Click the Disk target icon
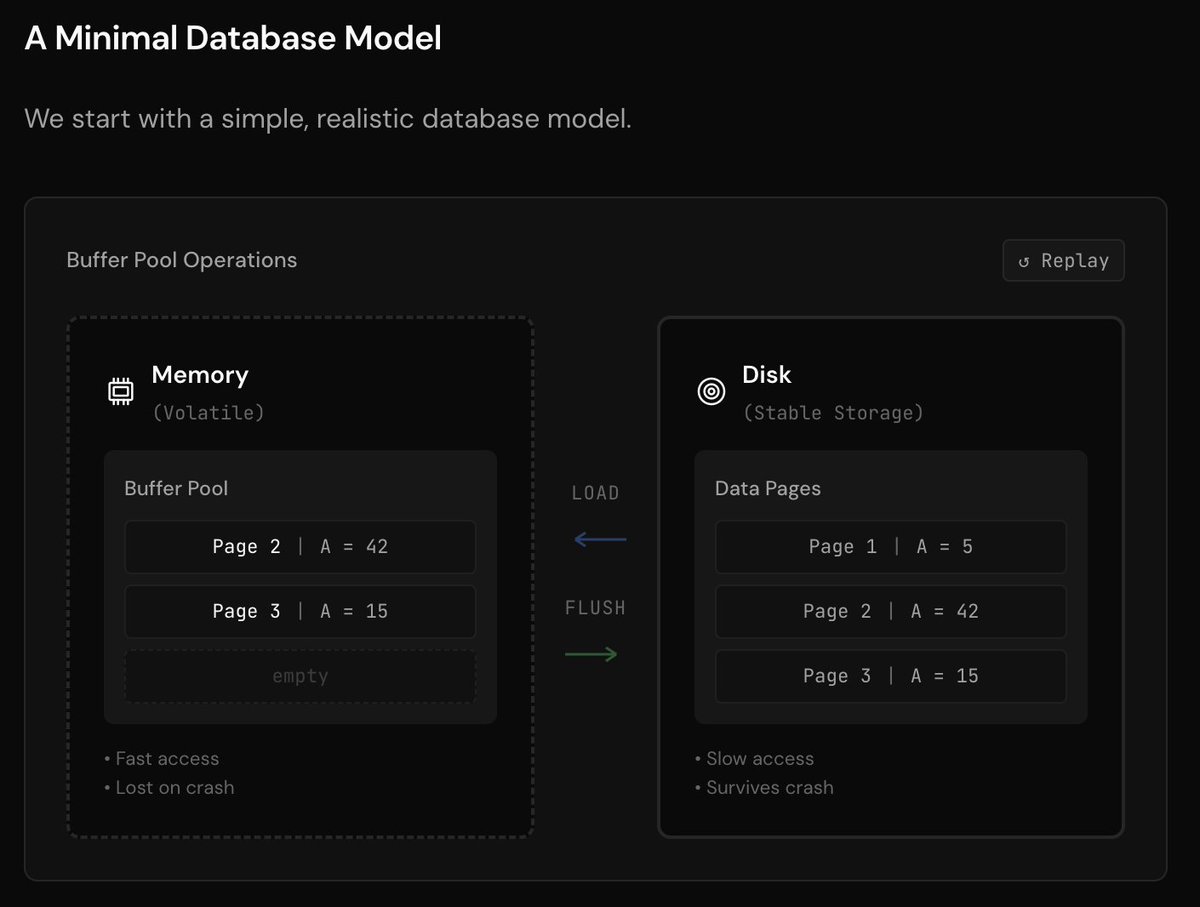Viewport: 1200px width, 907px height. pyautogui.click(x=710, y=392)
